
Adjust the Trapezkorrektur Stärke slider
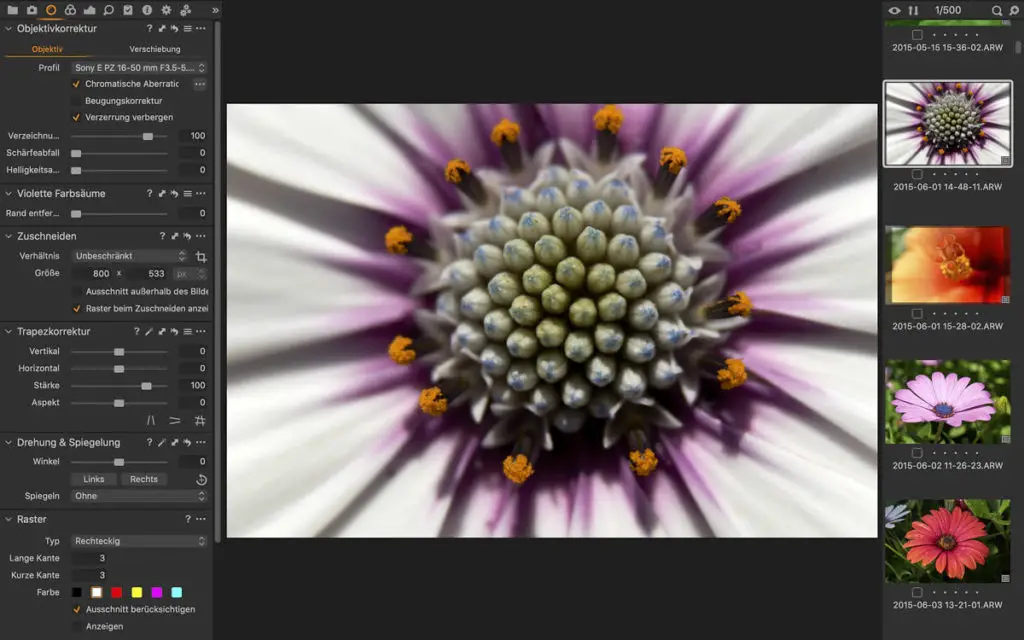pos(119,386)
